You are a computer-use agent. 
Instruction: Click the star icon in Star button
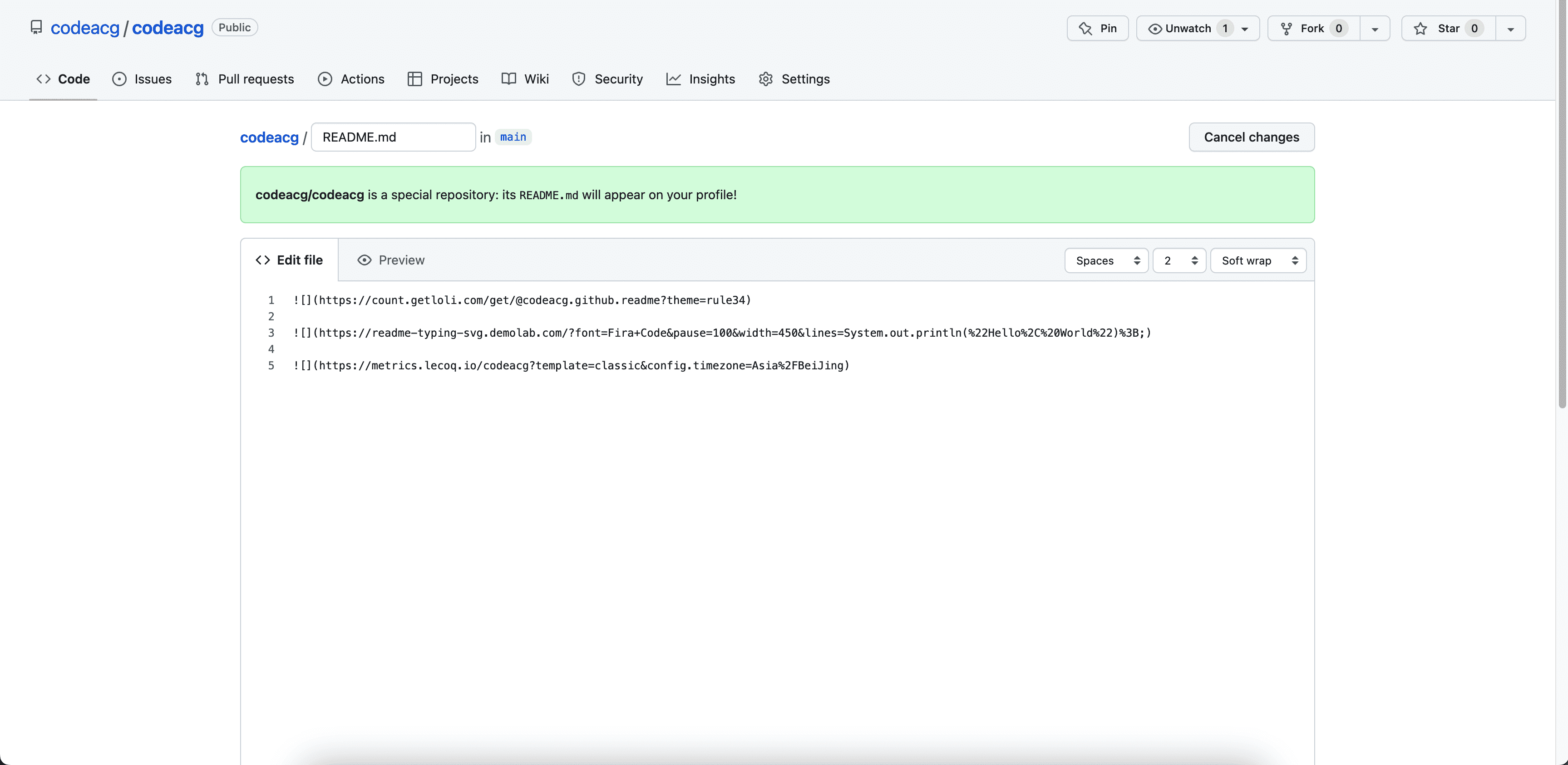1420,29
